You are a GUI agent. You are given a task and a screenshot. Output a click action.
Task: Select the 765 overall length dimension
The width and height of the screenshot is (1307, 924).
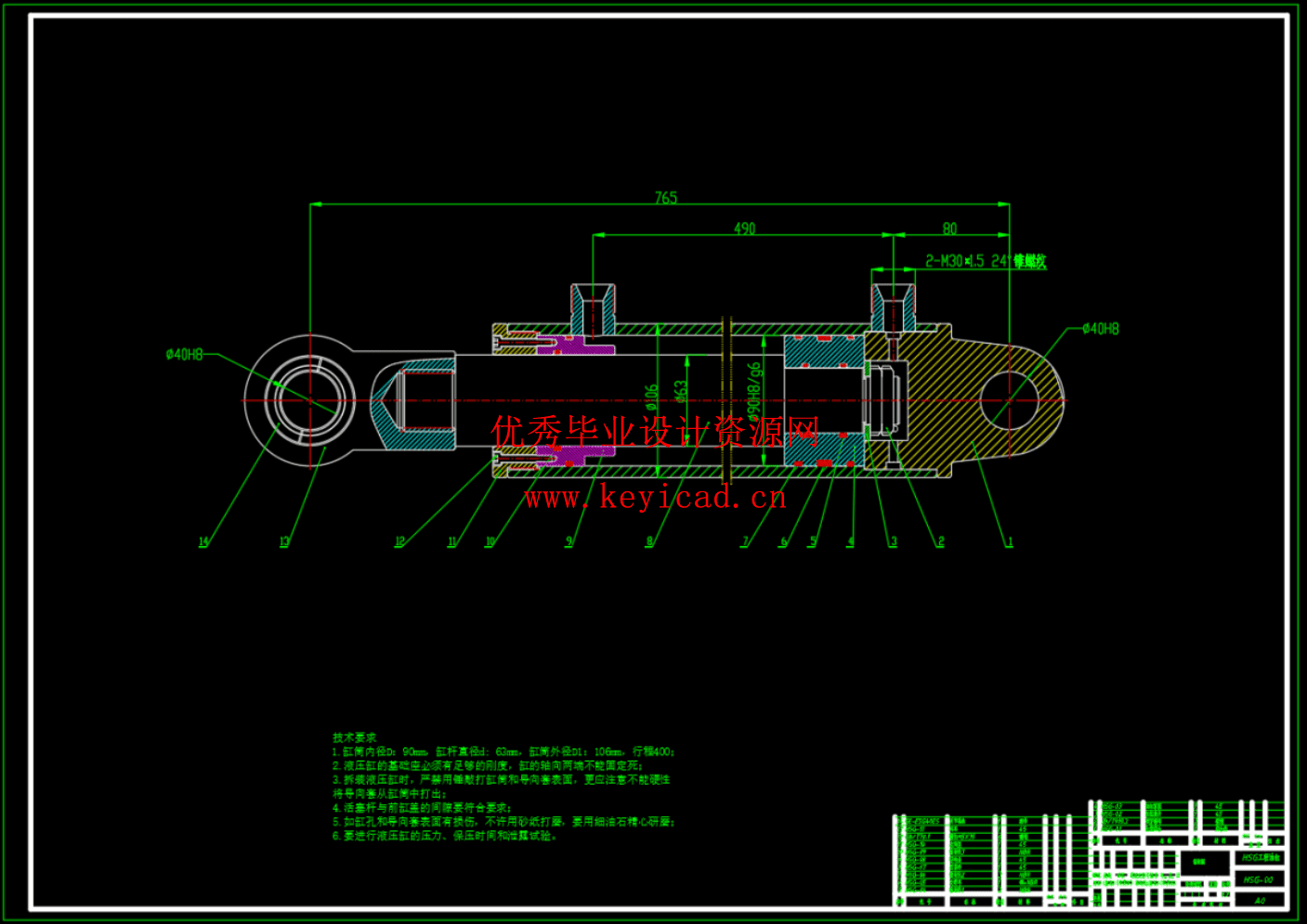click(x=665, y=196)
